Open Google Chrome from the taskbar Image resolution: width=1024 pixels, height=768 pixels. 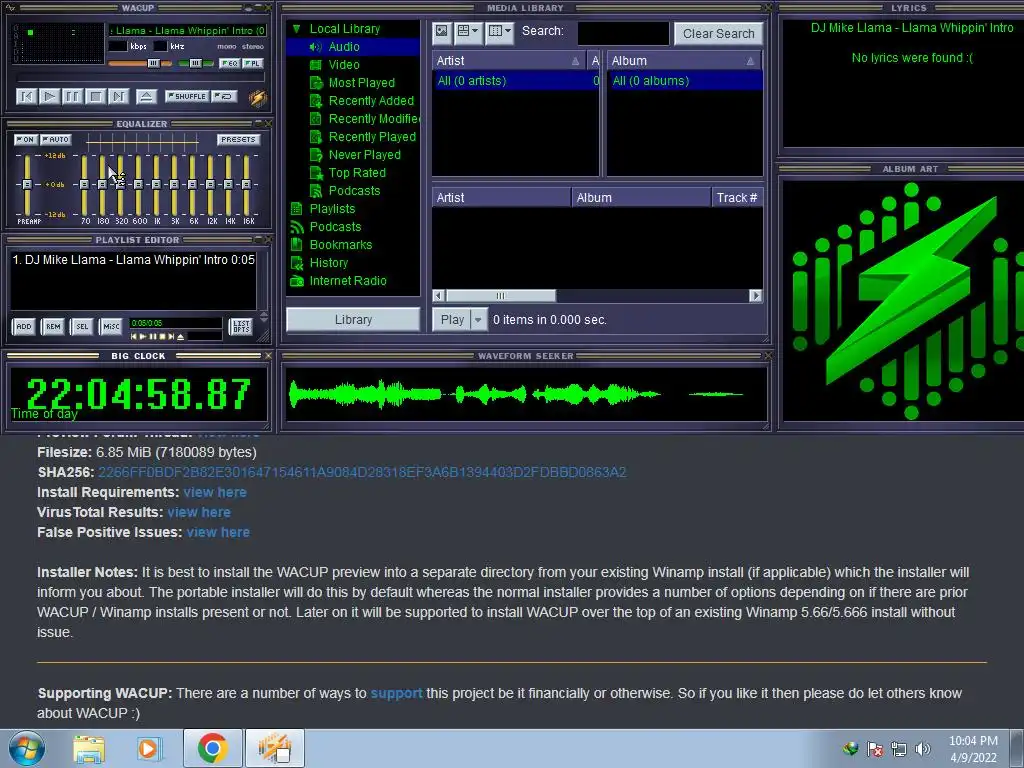coord(212,748)
